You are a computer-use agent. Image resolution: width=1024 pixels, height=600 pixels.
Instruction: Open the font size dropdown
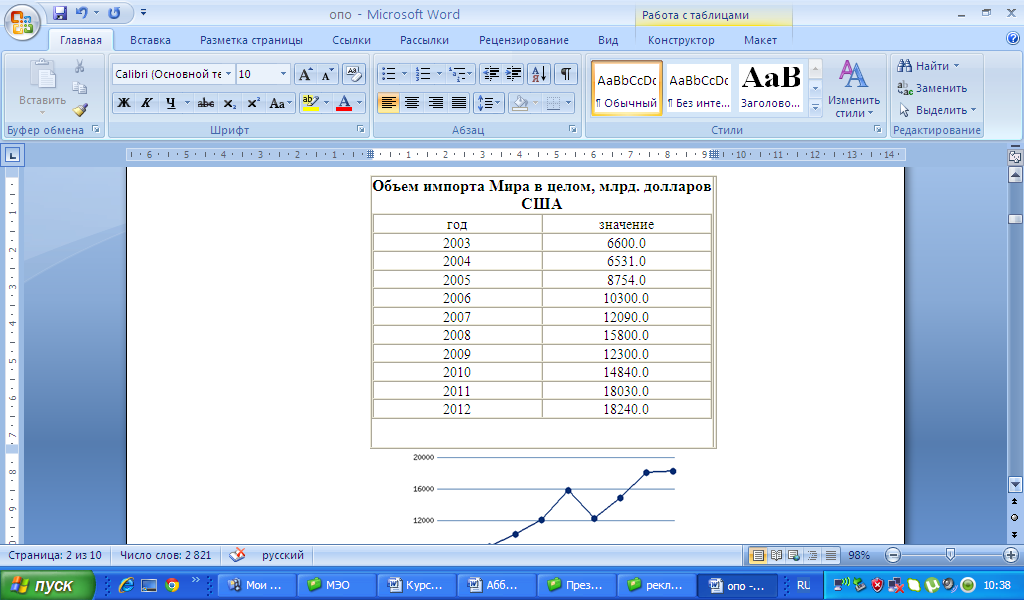point(284,74)
